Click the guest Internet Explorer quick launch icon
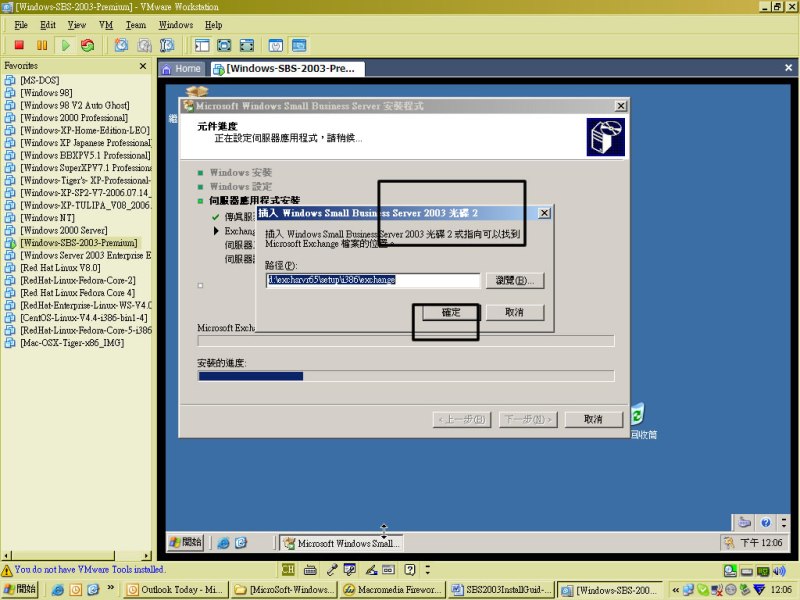The image size is (800, 600). point(223,543)
